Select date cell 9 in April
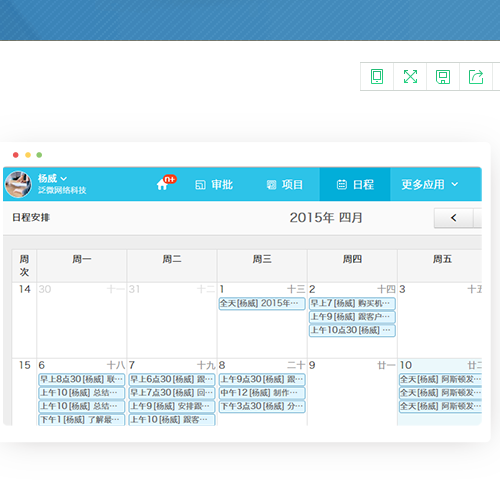This screenshot has height=500, width=500. pos(352,392)
